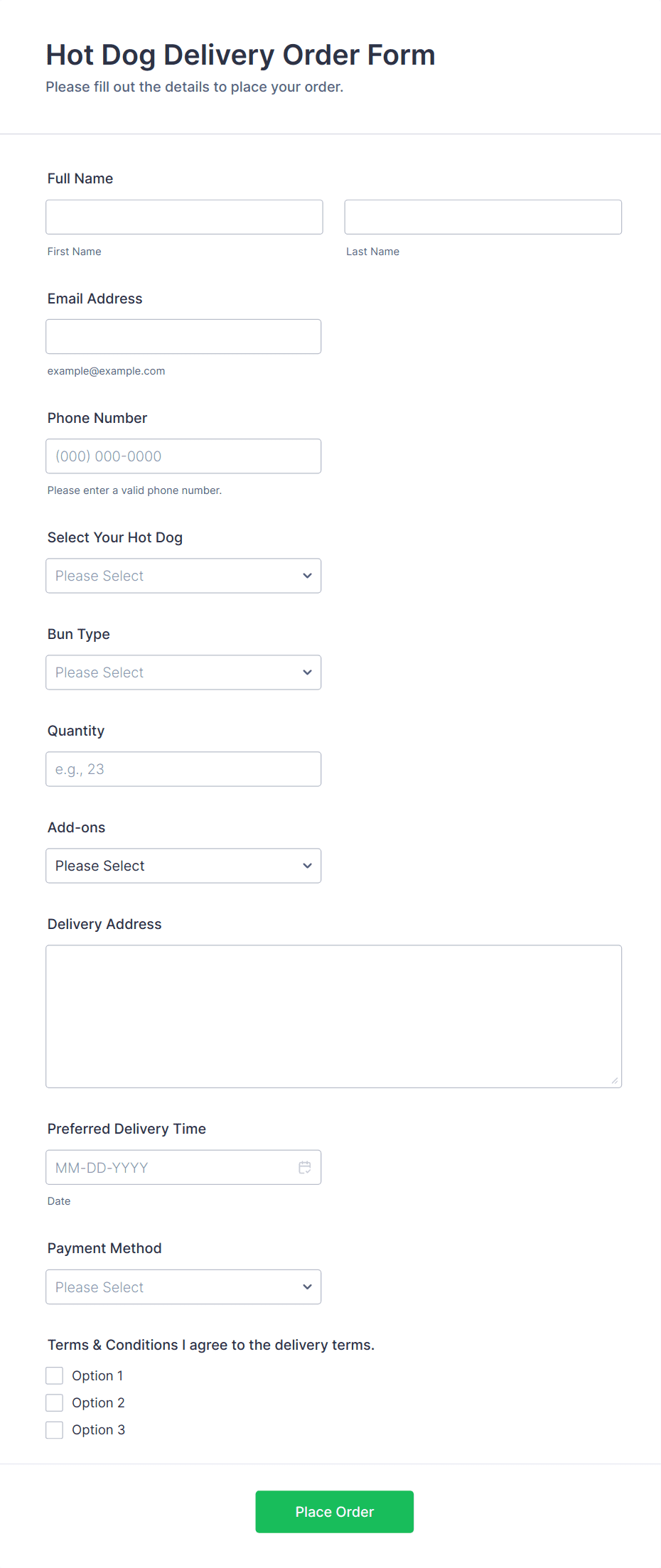This screenshot has height=1568, width=661.
Task: Click the First Name input field
Action: [x=184, y=217]
